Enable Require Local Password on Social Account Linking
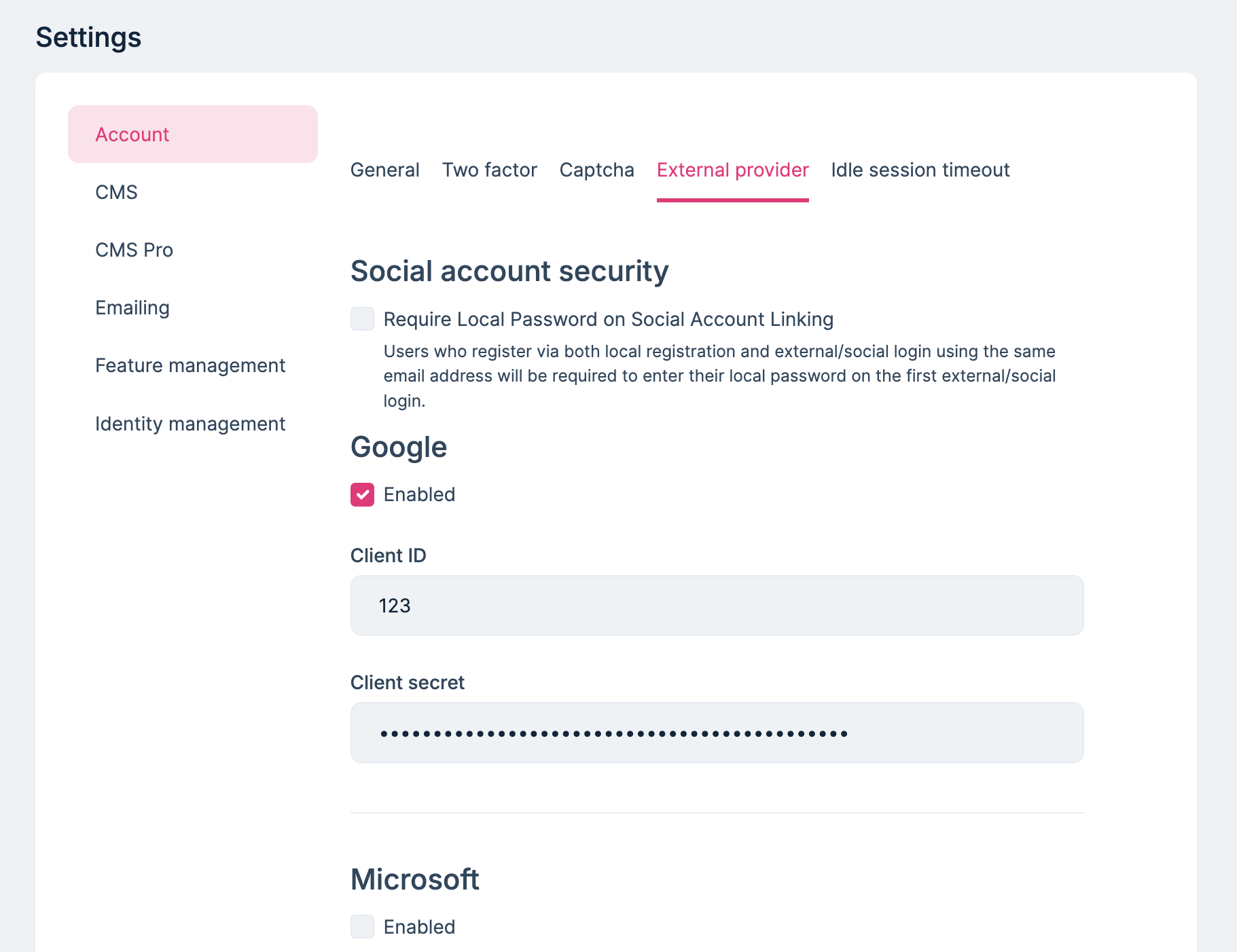The height and width of the screenshot is (952, 1239). click(x=362, y=318)
